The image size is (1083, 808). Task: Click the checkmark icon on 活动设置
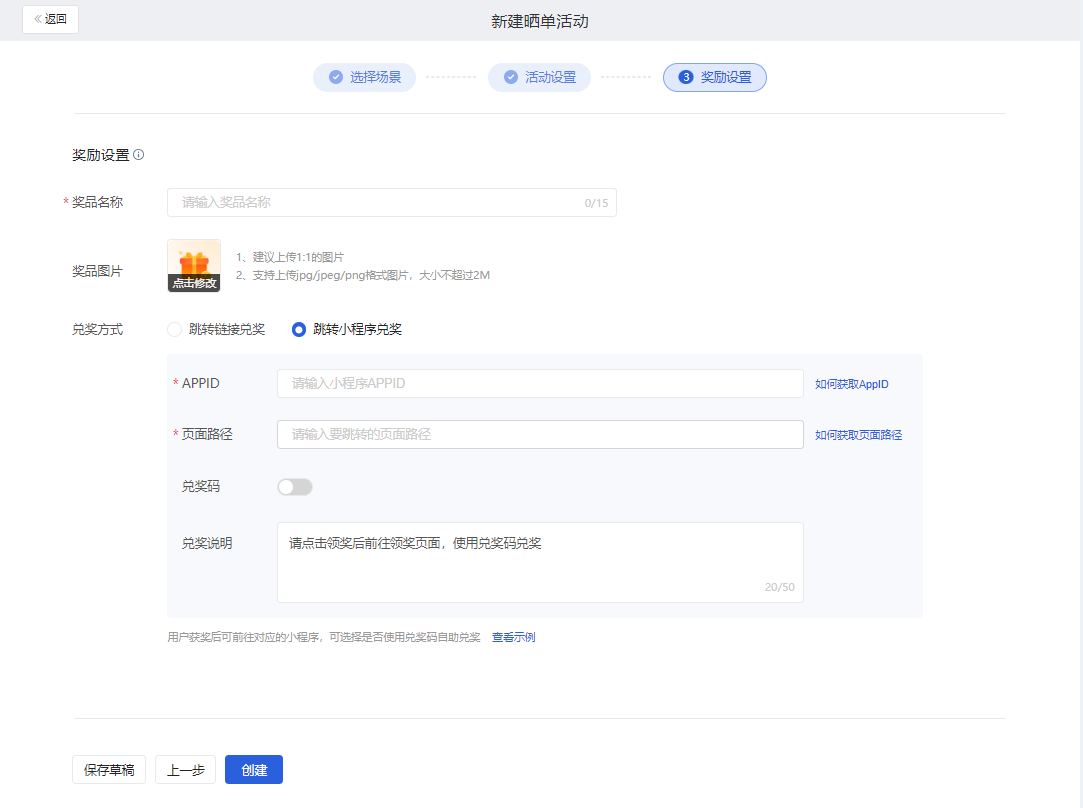click(510, 77)
